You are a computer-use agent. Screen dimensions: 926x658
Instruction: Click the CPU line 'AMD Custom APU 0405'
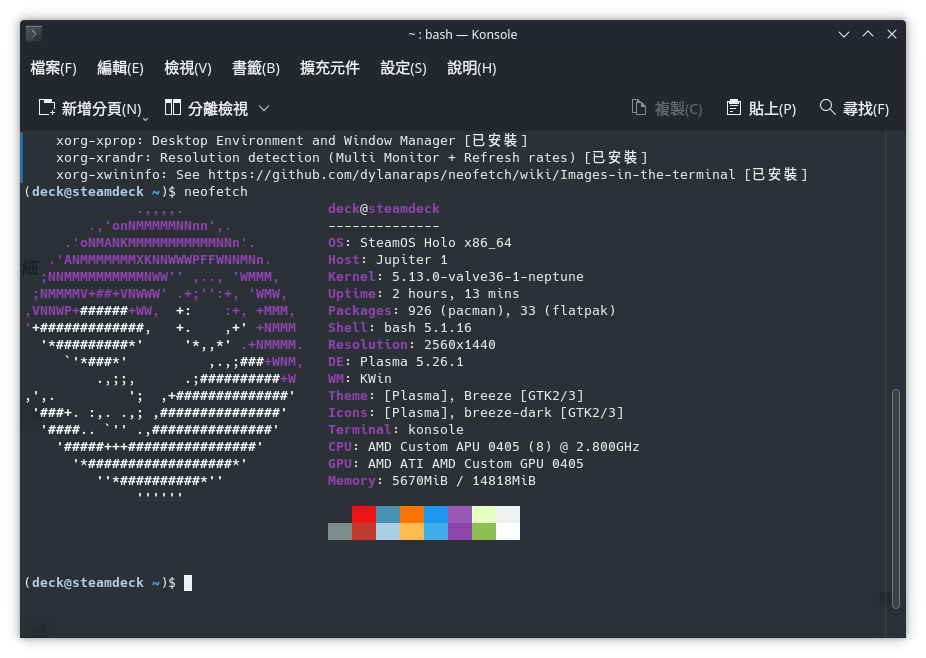coord(444,447)
